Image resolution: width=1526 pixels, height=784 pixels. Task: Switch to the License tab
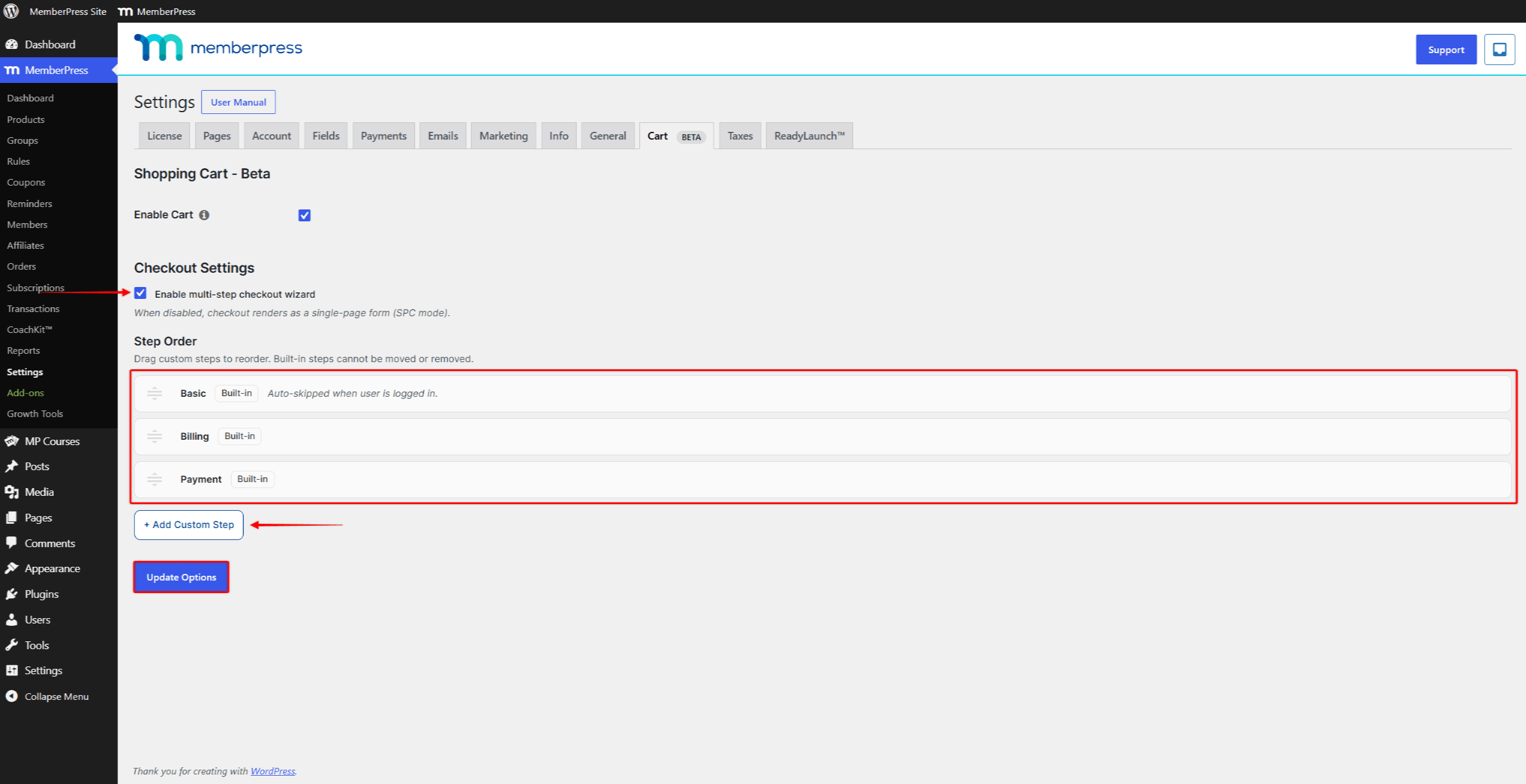pyautogui.click(x=164, y=136)
